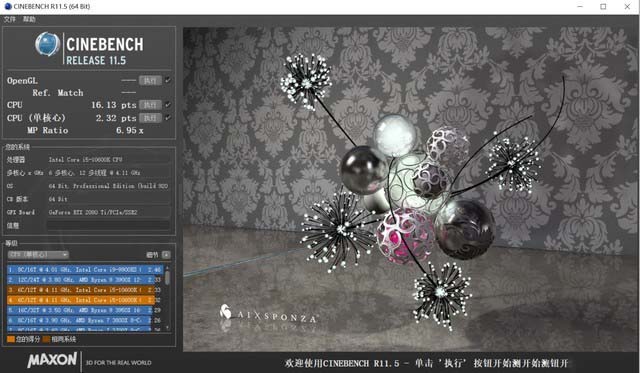
Task: Click the 信息 info input field
Action: point(108,225)
